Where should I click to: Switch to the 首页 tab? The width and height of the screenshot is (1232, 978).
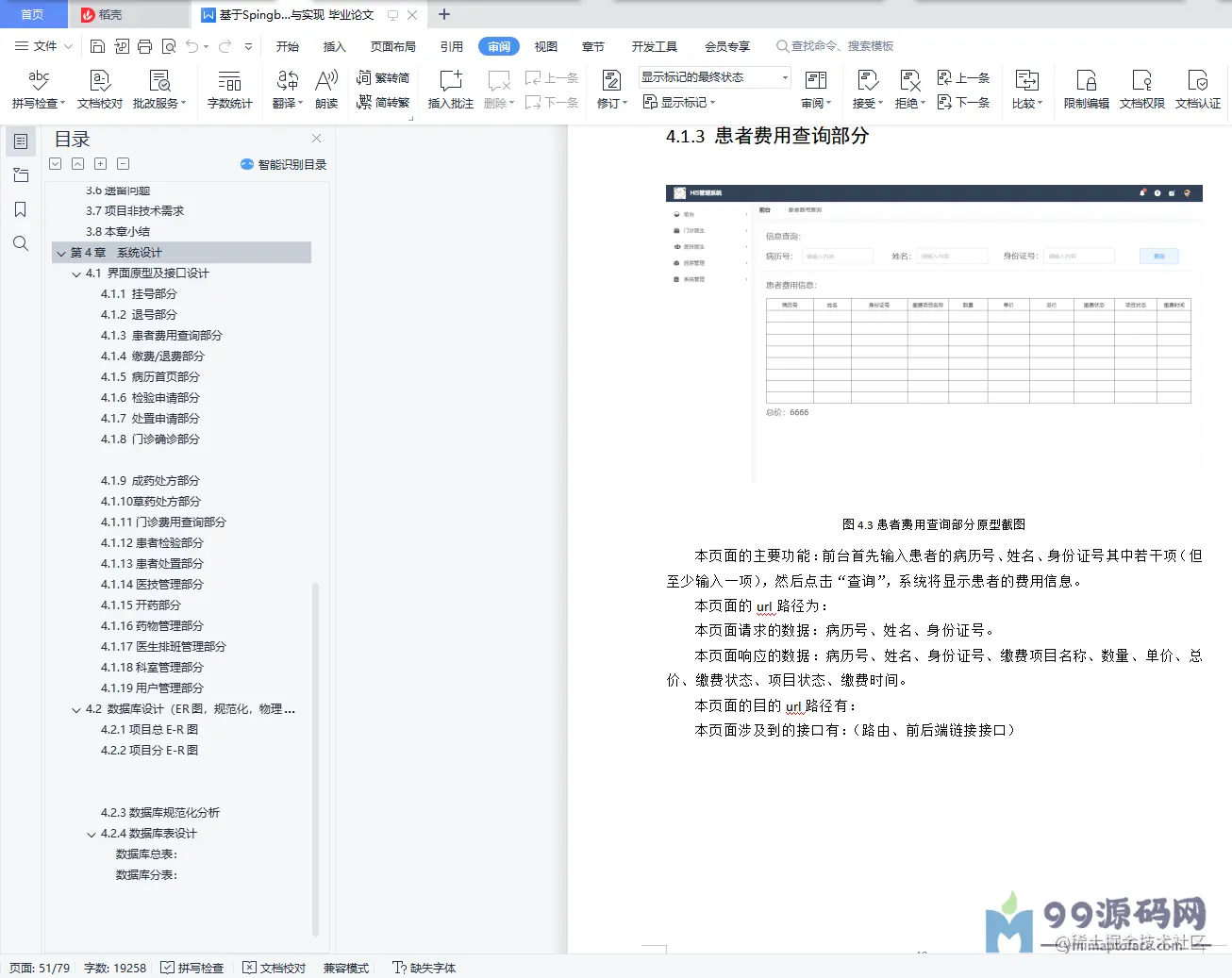(32, 14)
